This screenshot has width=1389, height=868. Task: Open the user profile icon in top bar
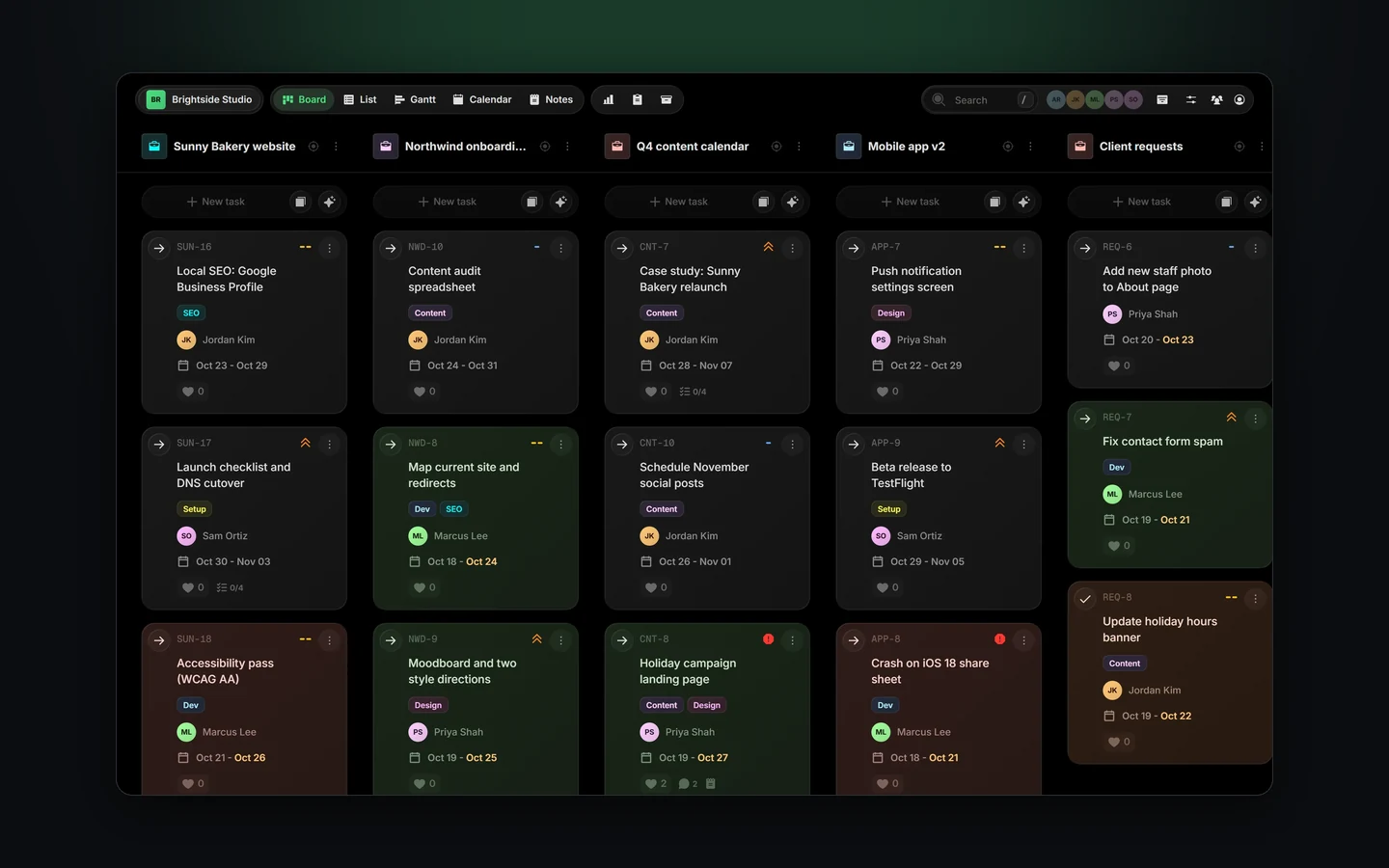click(x=1240, y=99)
